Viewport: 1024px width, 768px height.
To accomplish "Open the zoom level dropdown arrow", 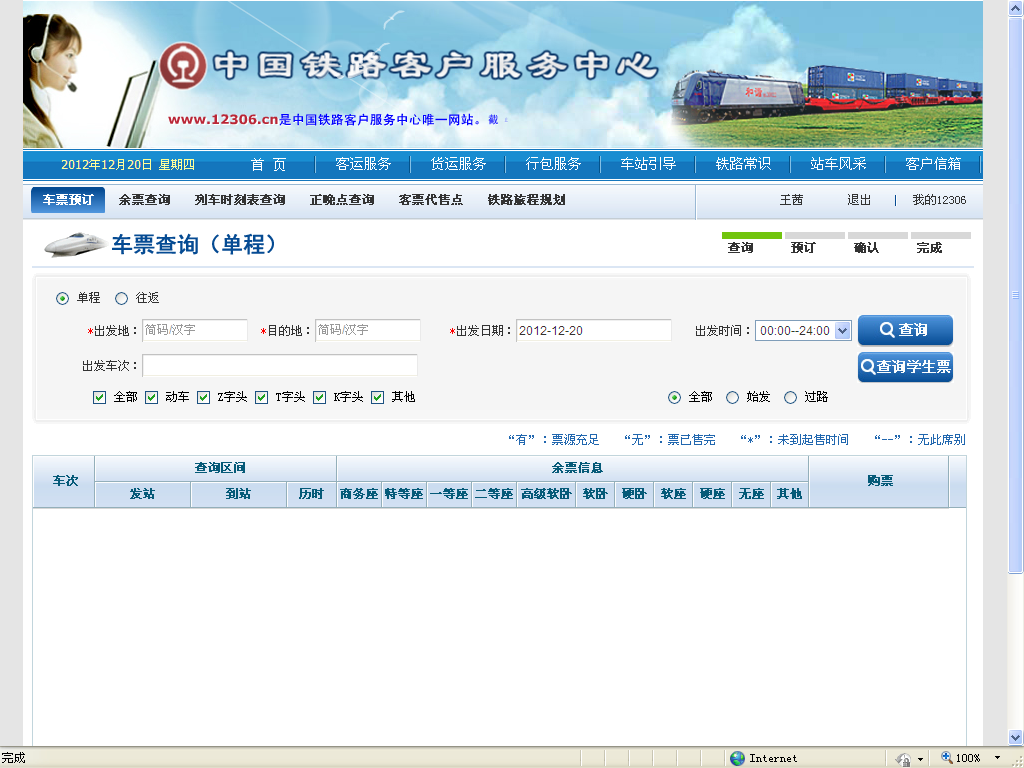I will [997, 758].
